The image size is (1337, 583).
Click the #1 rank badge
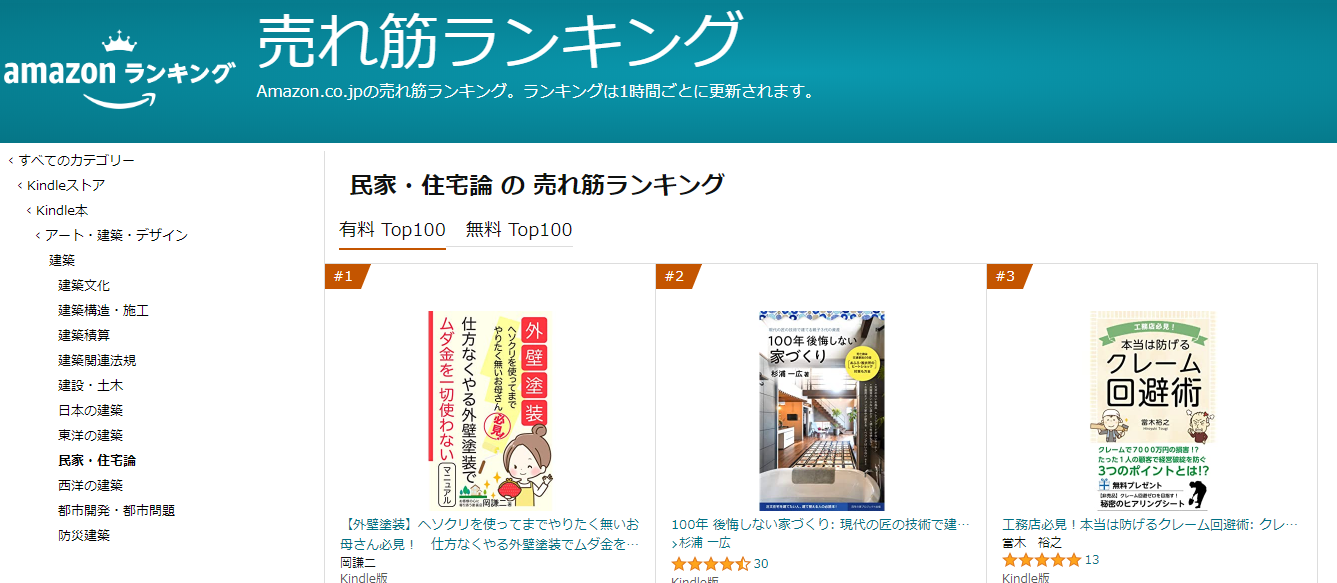click(346, 276)
